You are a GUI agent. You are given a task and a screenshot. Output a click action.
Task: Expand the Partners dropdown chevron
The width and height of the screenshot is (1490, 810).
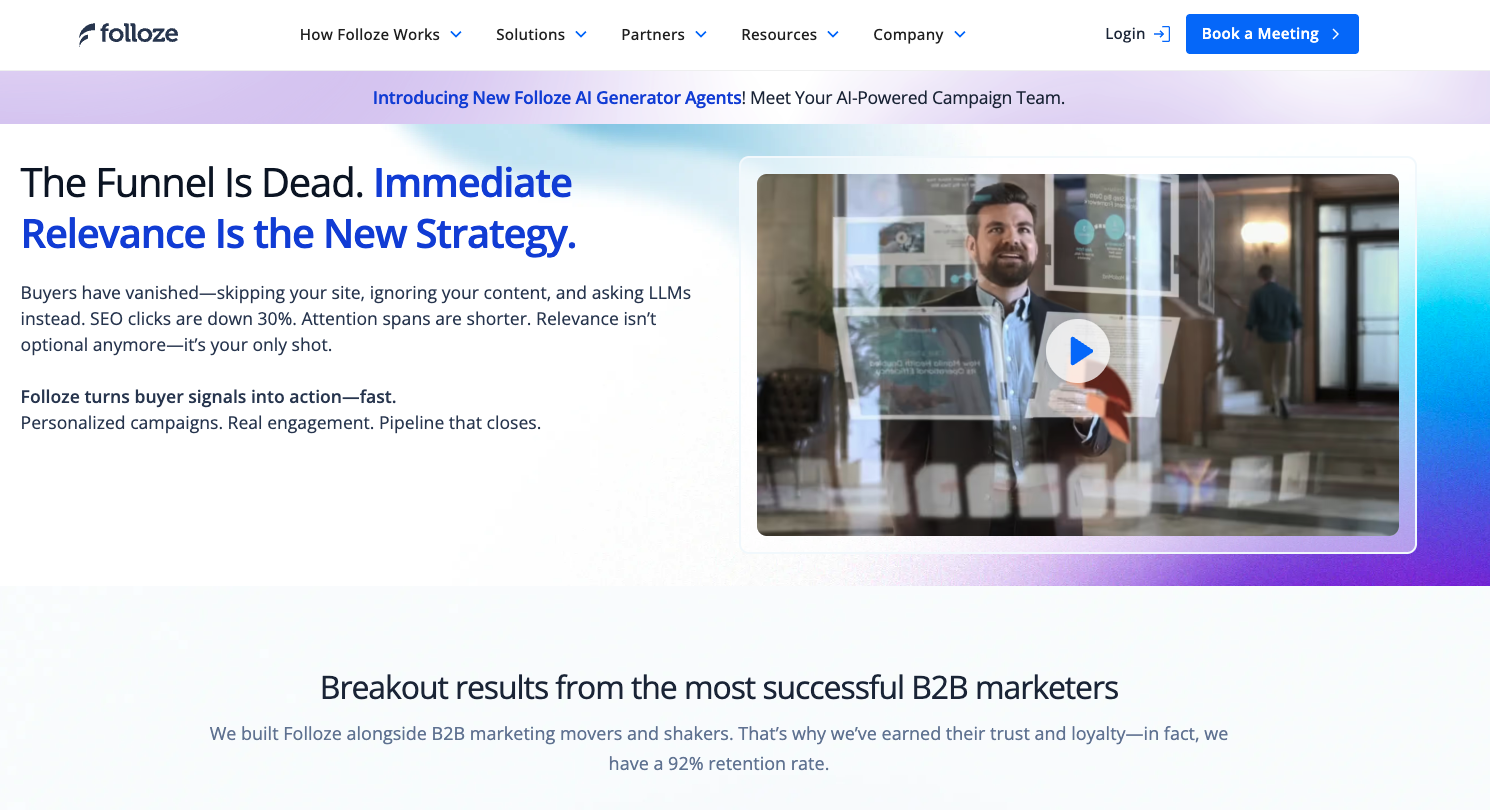pyautogui.click(x=701, y=34)
